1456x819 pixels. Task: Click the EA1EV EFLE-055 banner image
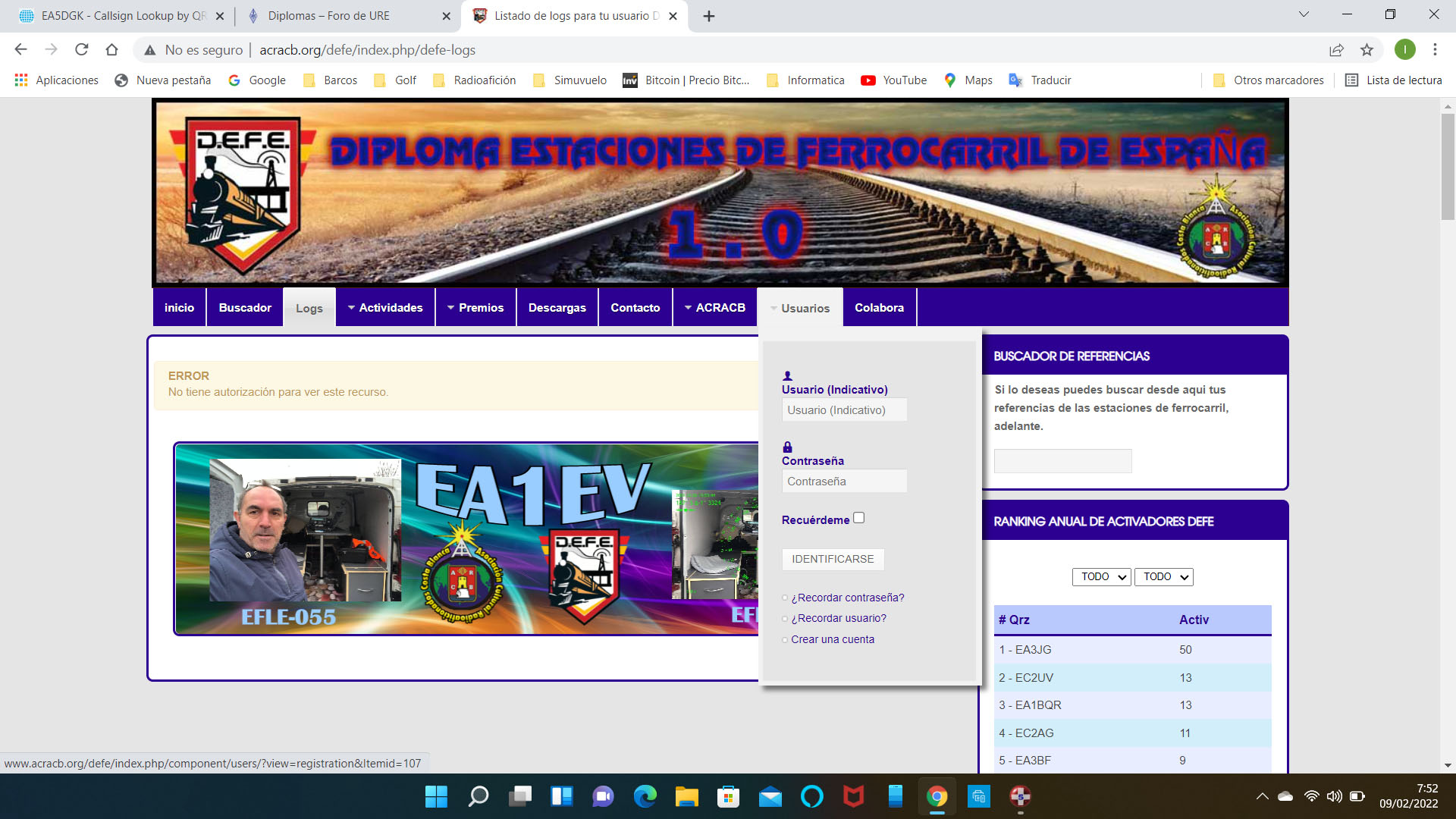(466, 538)
